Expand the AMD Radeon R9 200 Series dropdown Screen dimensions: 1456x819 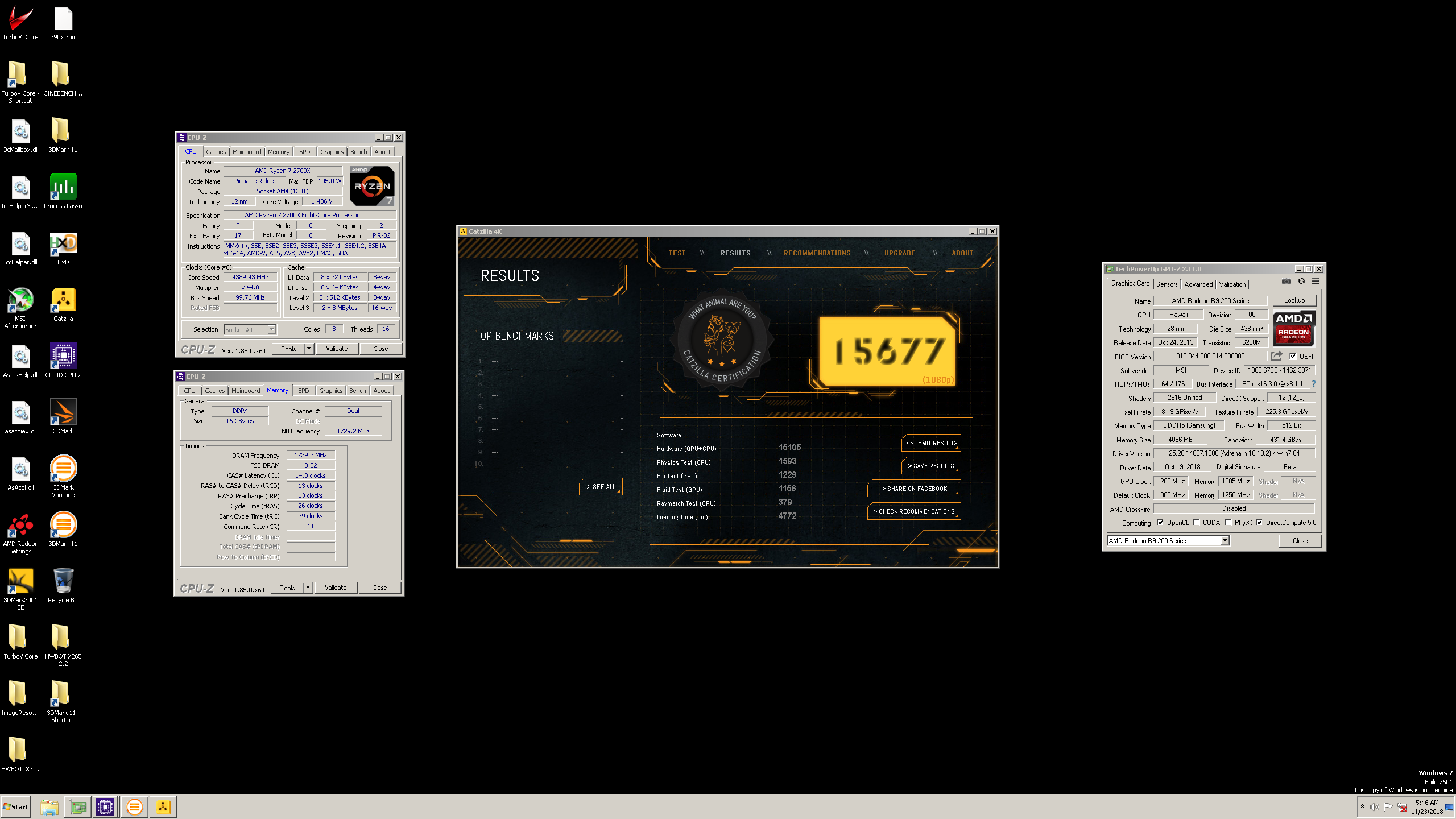(x=1225, y=541)
